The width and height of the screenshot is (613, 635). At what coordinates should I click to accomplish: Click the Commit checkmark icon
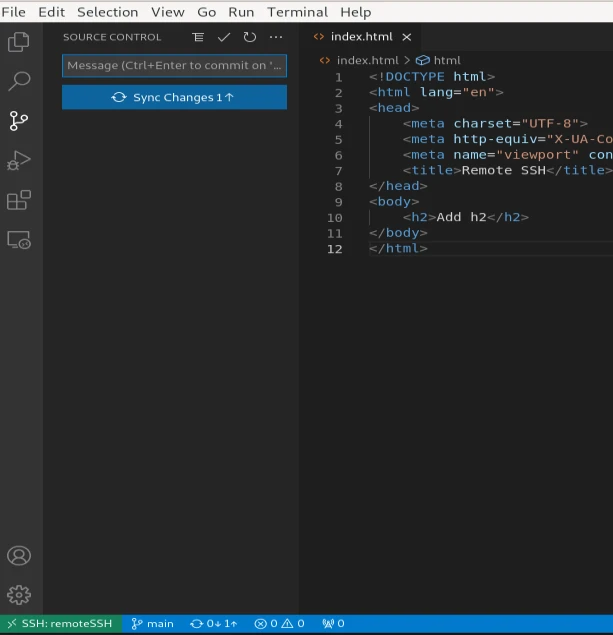224,37
